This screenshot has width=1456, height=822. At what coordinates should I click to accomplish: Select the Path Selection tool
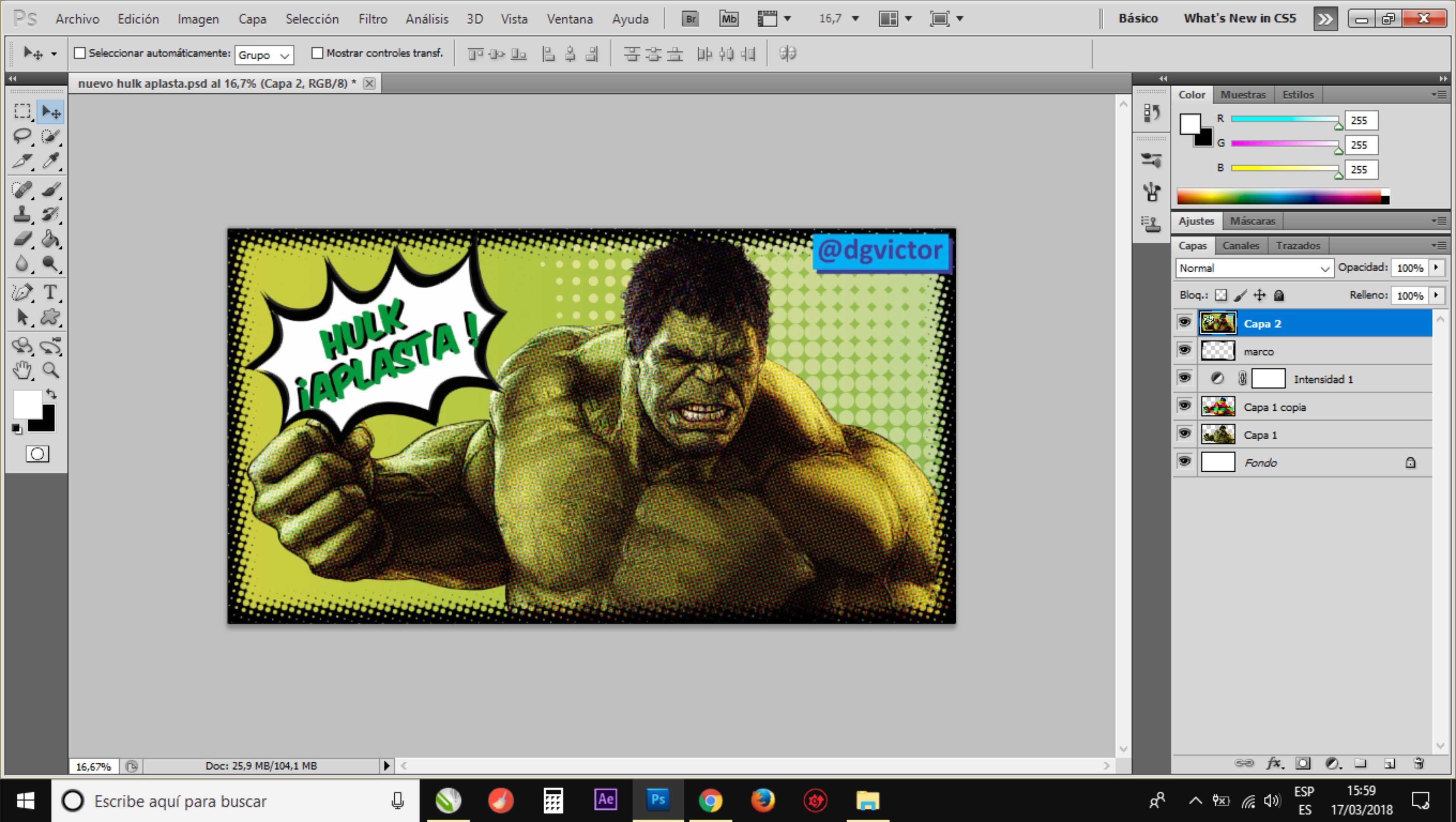coord(23,317)
